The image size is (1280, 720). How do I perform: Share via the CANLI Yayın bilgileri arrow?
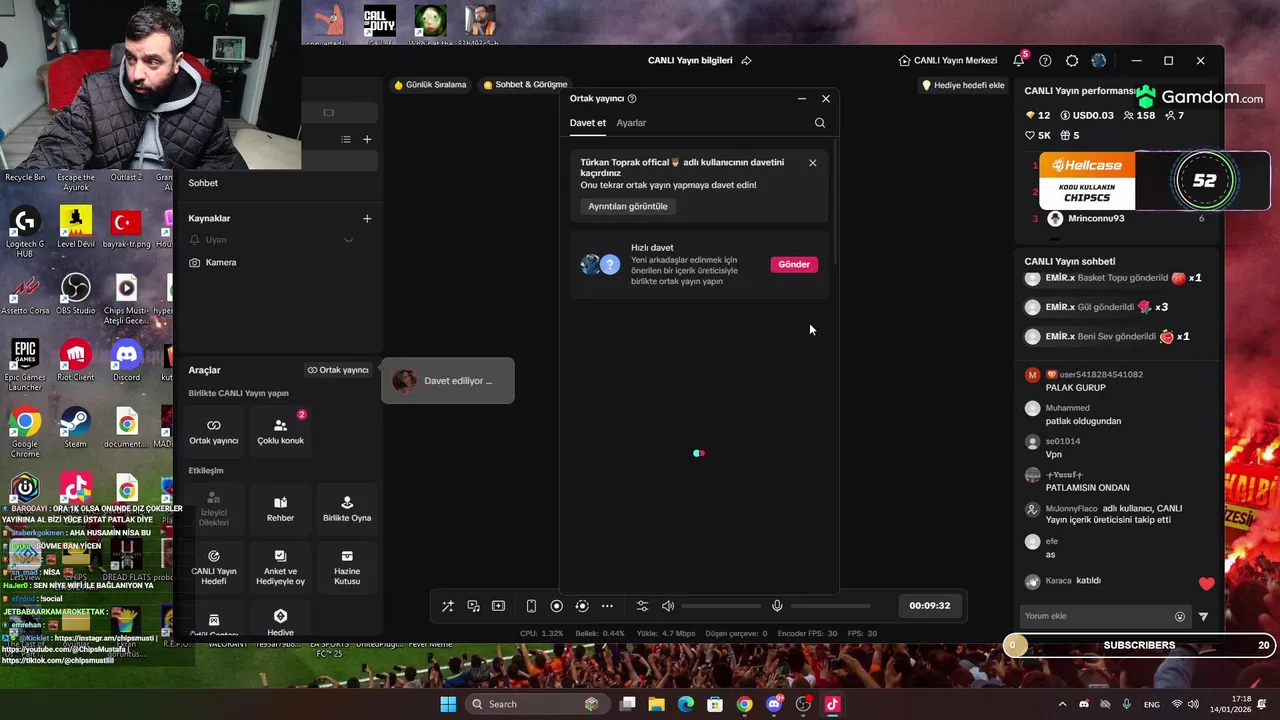point(746,61)
